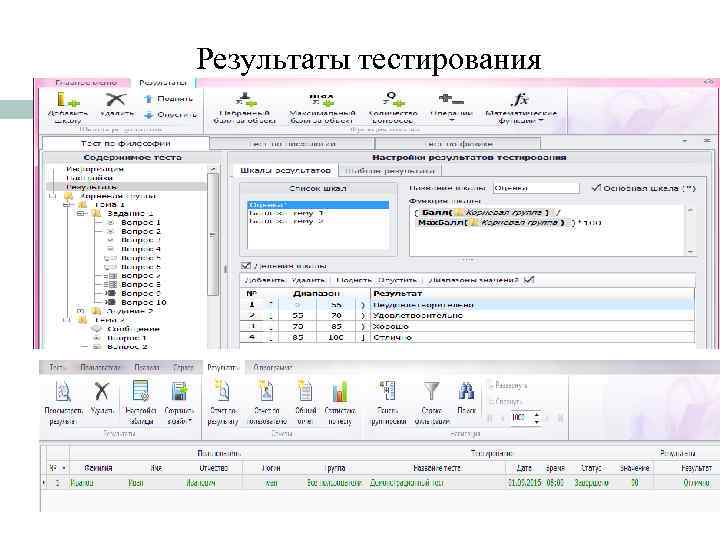Open the 'Тест по философии' document tab
720x540 pixels.
click(x=125, y=143)
